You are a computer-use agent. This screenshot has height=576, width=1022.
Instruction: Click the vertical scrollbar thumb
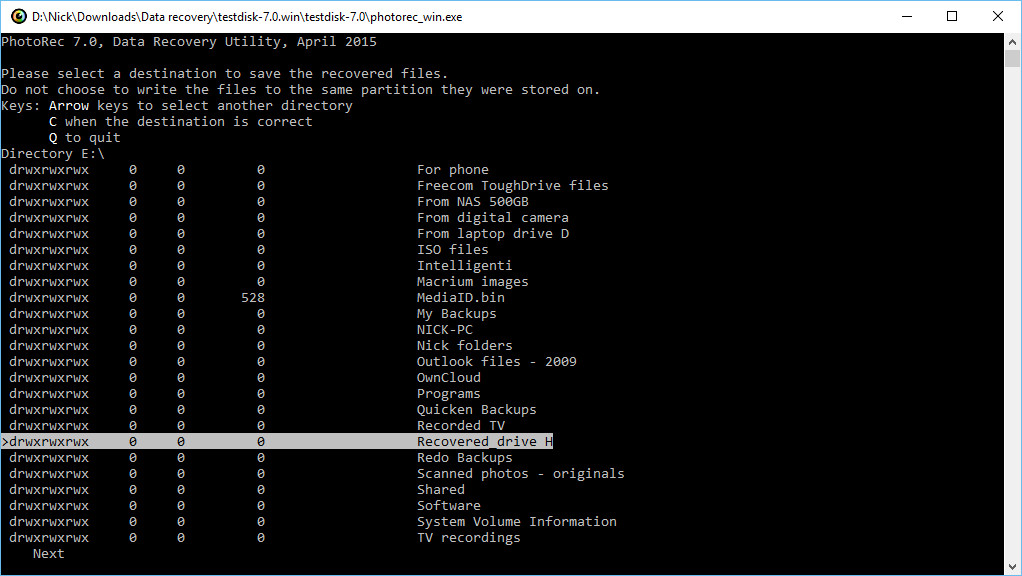coord(1012,59)
